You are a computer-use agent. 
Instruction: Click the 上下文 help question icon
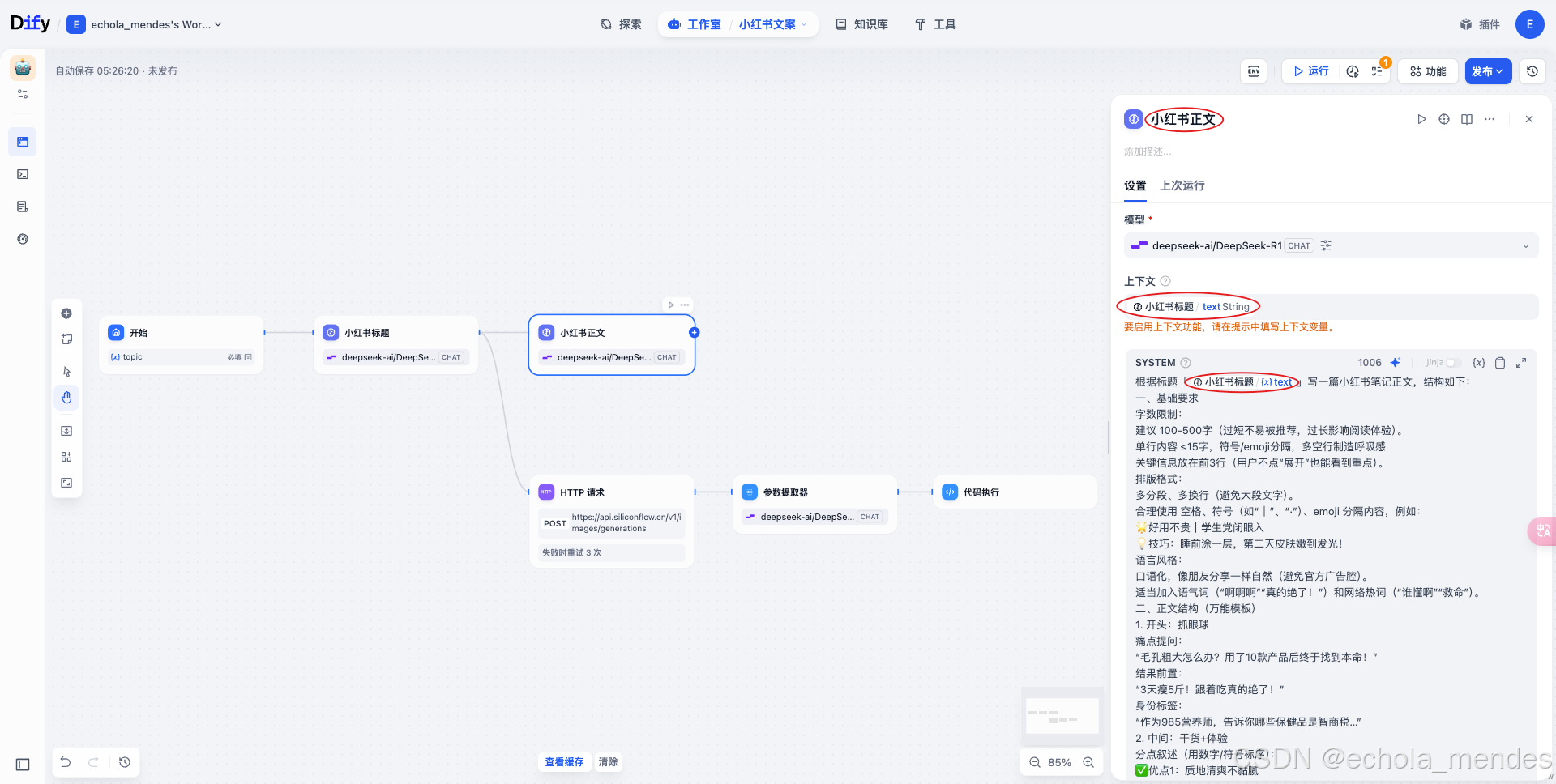point(1165,281)
